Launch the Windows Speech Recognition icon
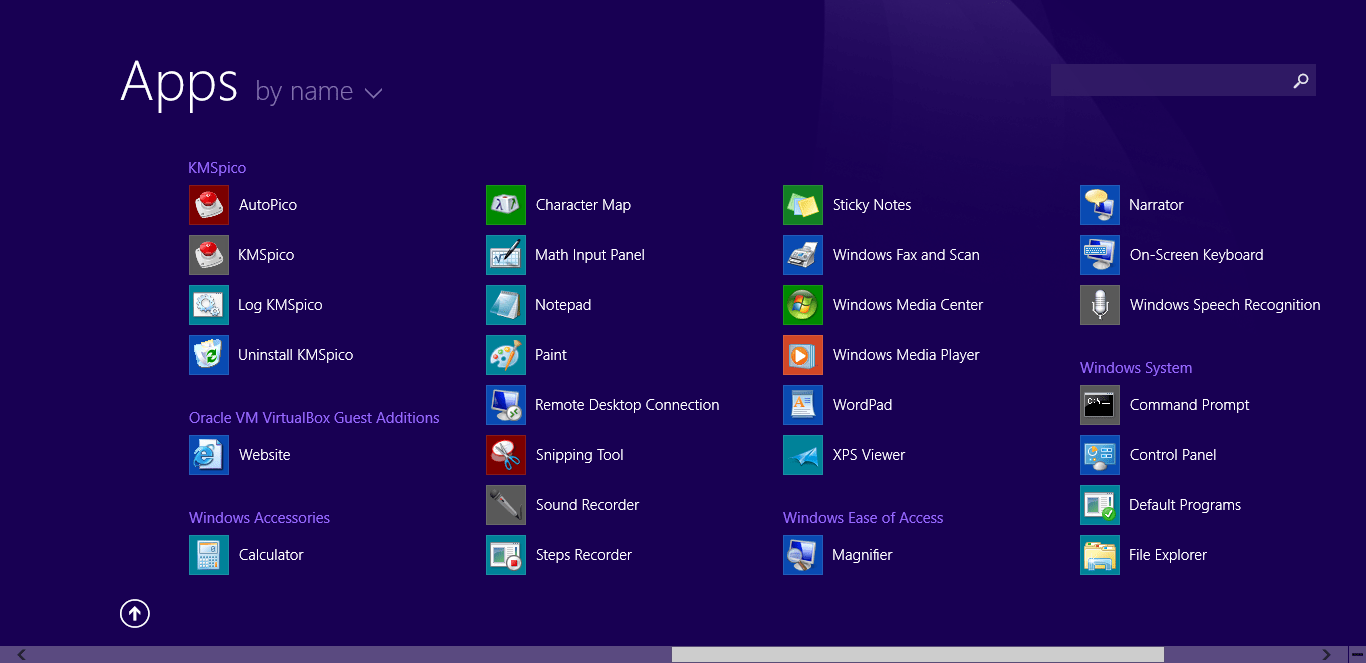The width and height of the screenshot is (1366, 663). [1100, 305]
